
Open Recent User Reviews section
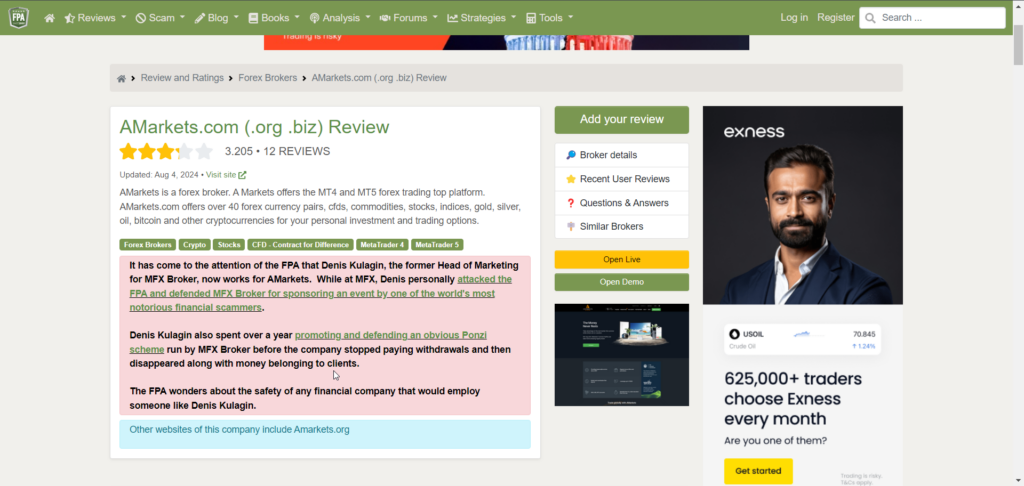(x=622, y=179)
